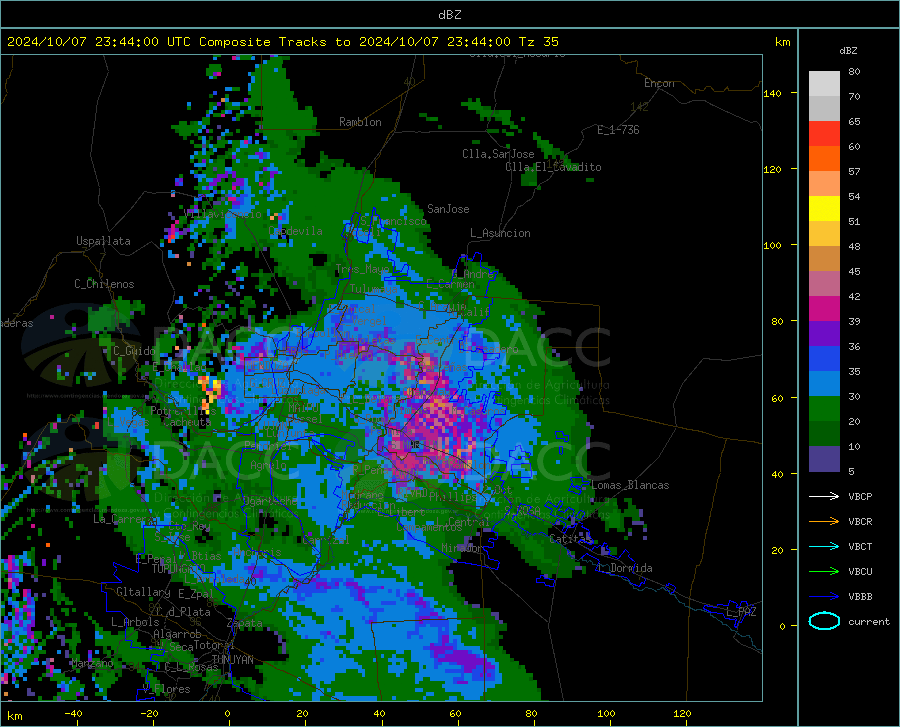This screenshot has height=727, width=900.
Task: Click the 'VBCT' legend label
Action: tap(860, 546)
